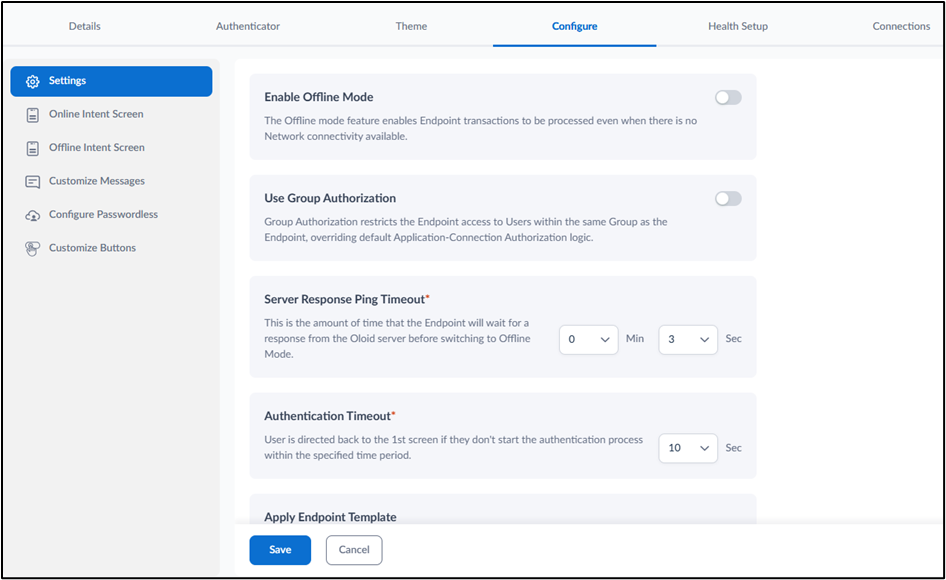Open the Authentication Timeout seconds dropdown
This screenshot has width=946, height=580.
tap(688, 448)
